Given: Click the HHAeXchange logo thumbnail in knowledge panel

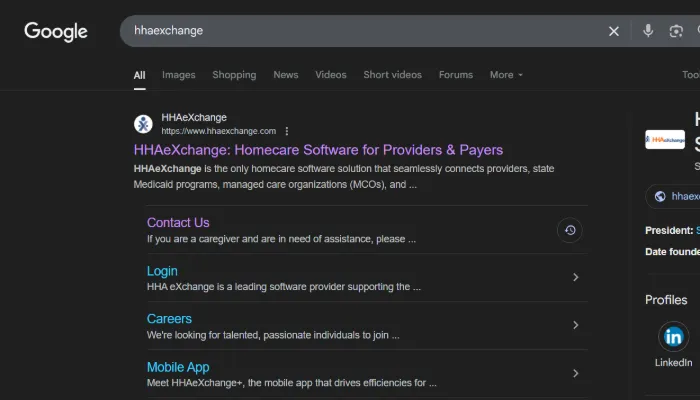Looking at the screenshot, I should click(665, 139).
